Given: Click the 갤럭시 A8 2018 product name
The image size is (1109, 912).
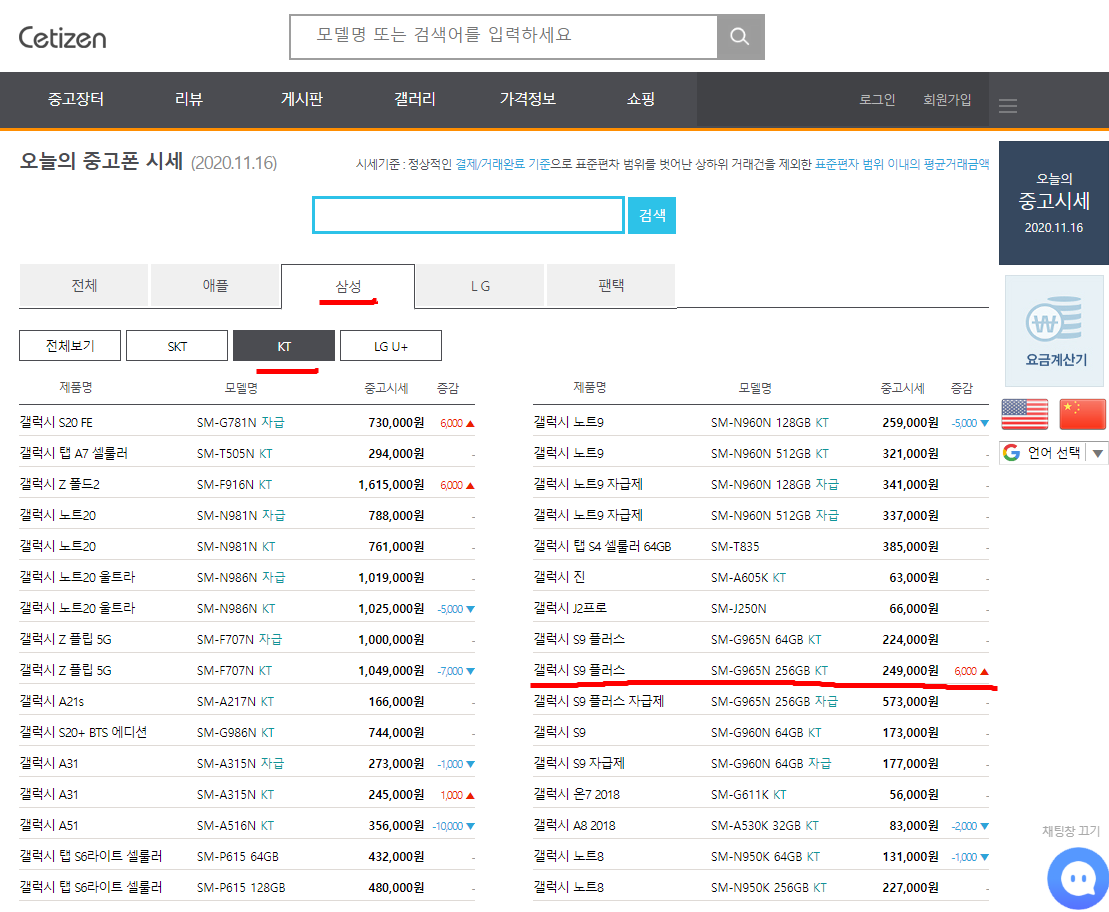Looking at the screenshot, I should pyautogui.click(x=574, y=826).
